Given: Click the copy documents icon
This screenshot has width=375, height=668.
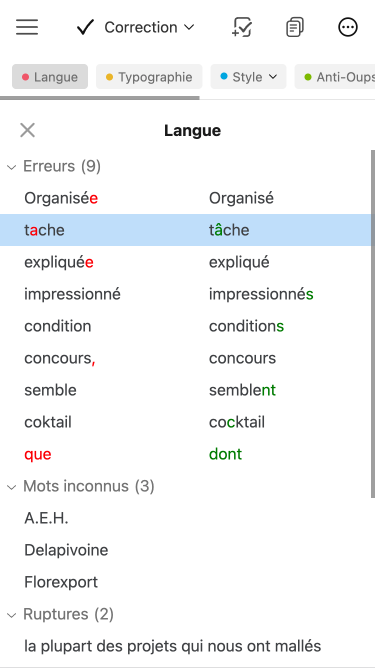Looking at the screenshot, I should (x=295, y=27).
